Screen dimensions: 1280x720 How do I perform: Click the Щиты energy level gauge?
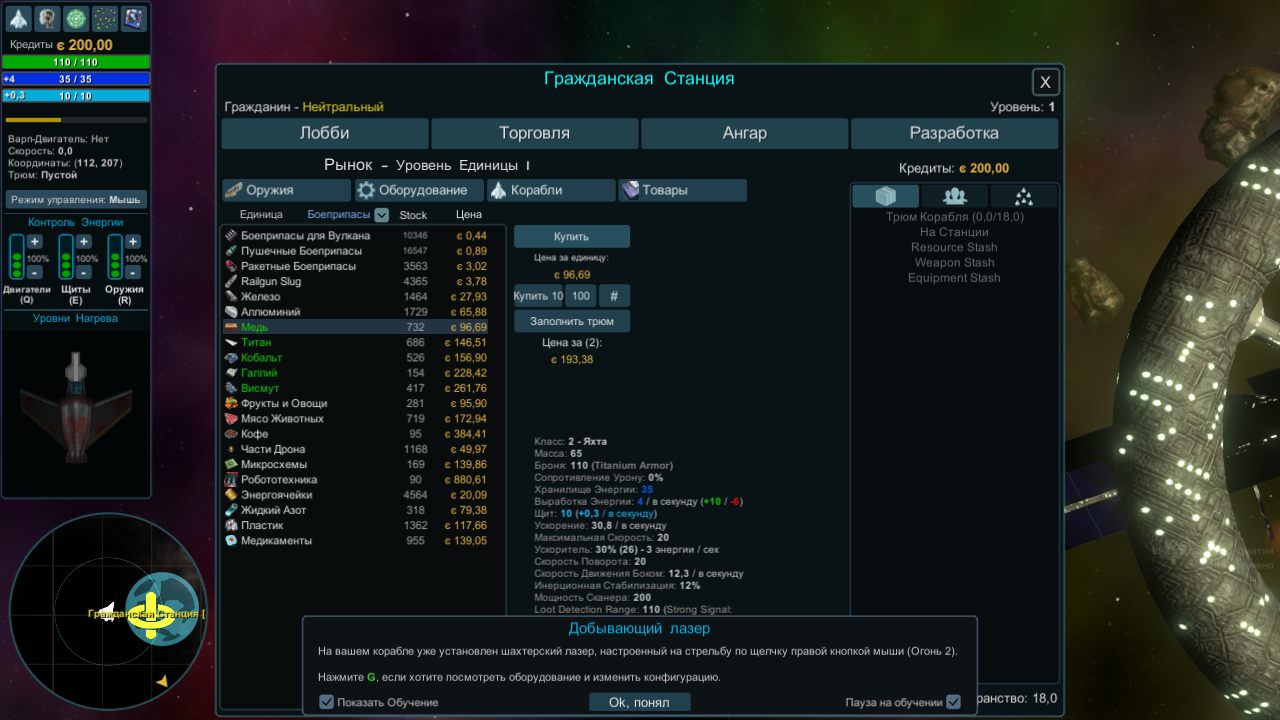tap(66, 257)
